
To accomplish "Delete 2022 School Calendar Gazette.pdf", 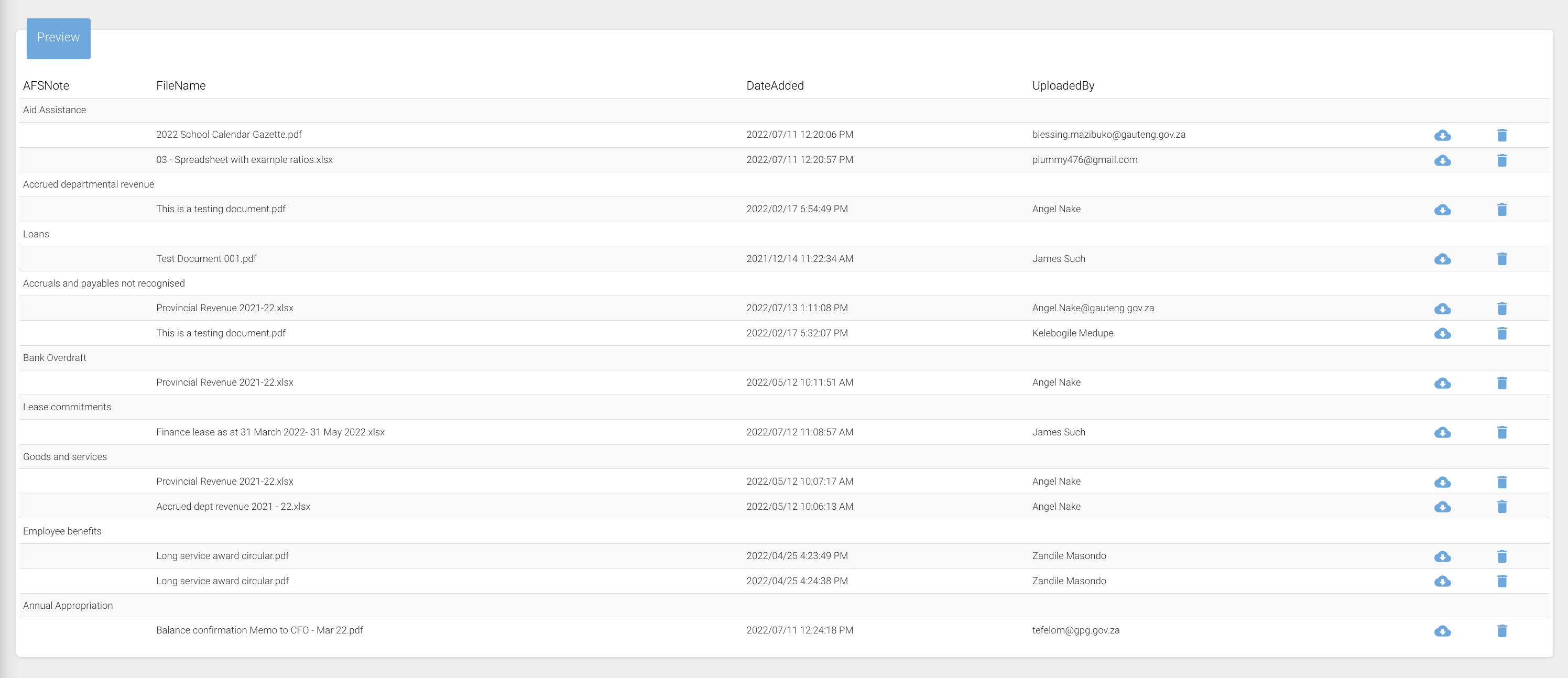I will click(x=1501, y=135).
